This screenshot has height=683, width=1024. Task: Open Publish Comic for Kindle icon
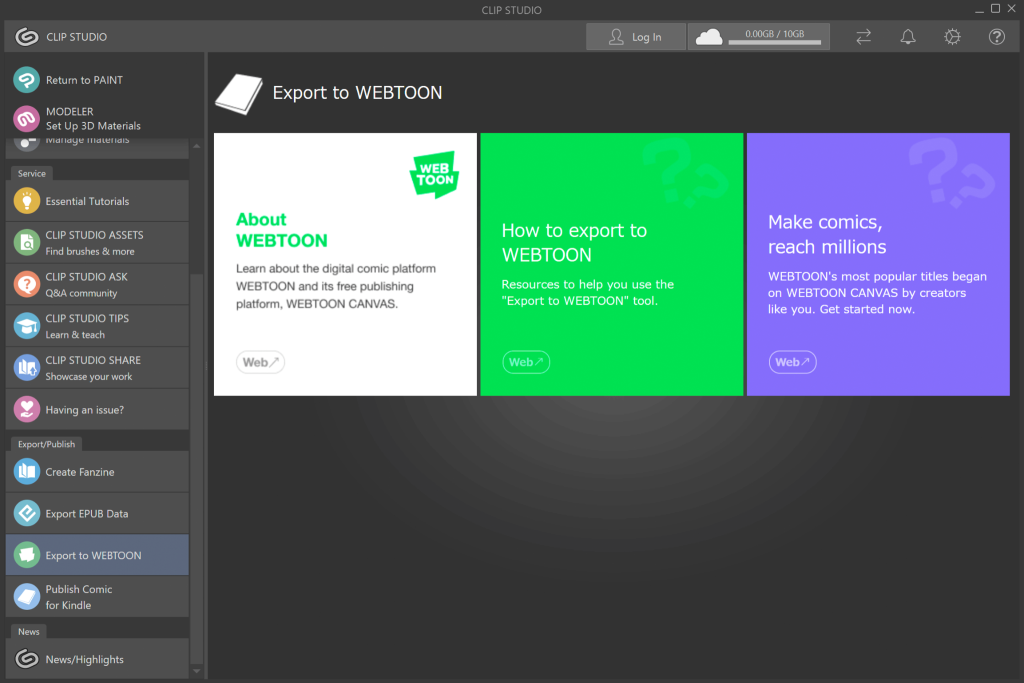pyautogui.click(x=27, y=597)
